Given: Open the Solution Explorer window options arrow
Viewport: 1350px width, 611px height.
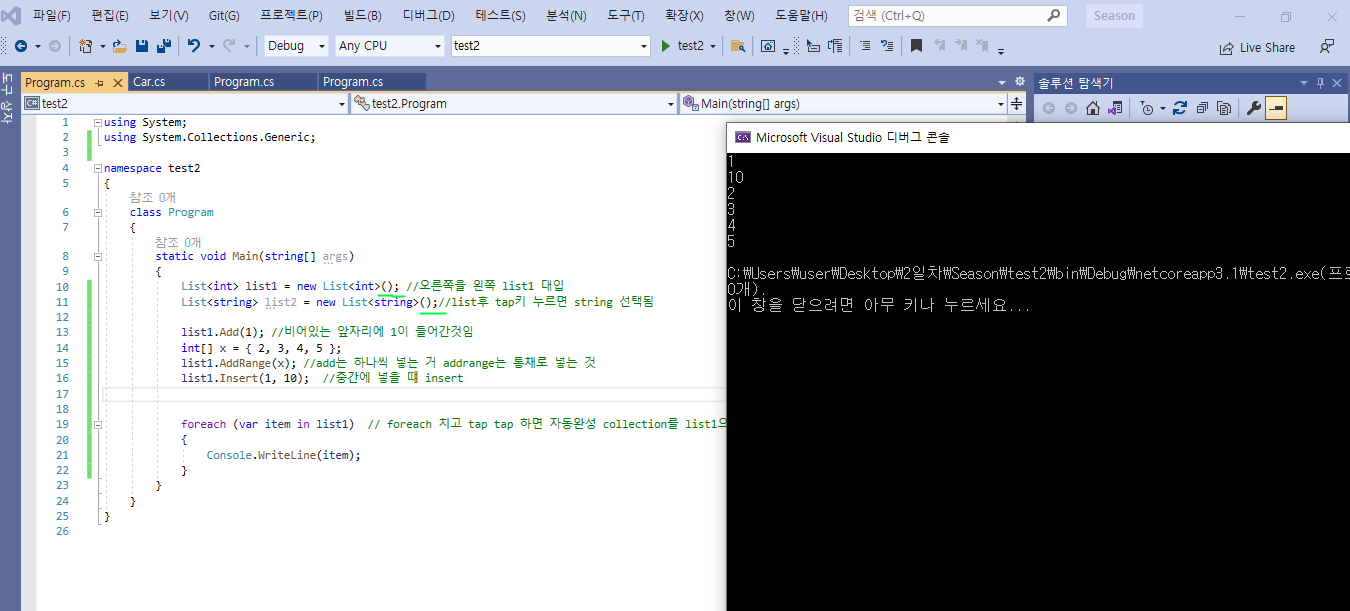Looking at the screenshot, I should coord(1302,83).
